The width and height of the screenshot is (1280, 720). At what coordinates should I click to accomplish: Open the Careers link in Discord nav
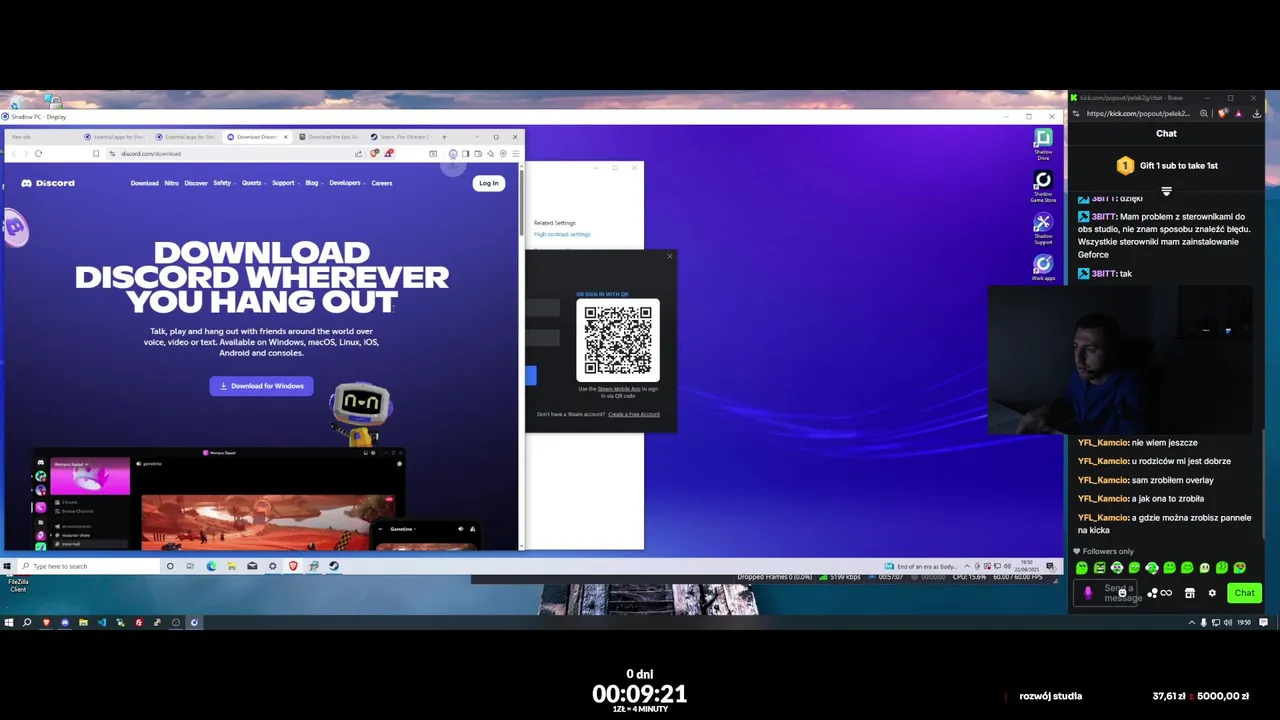pos(381,183)
